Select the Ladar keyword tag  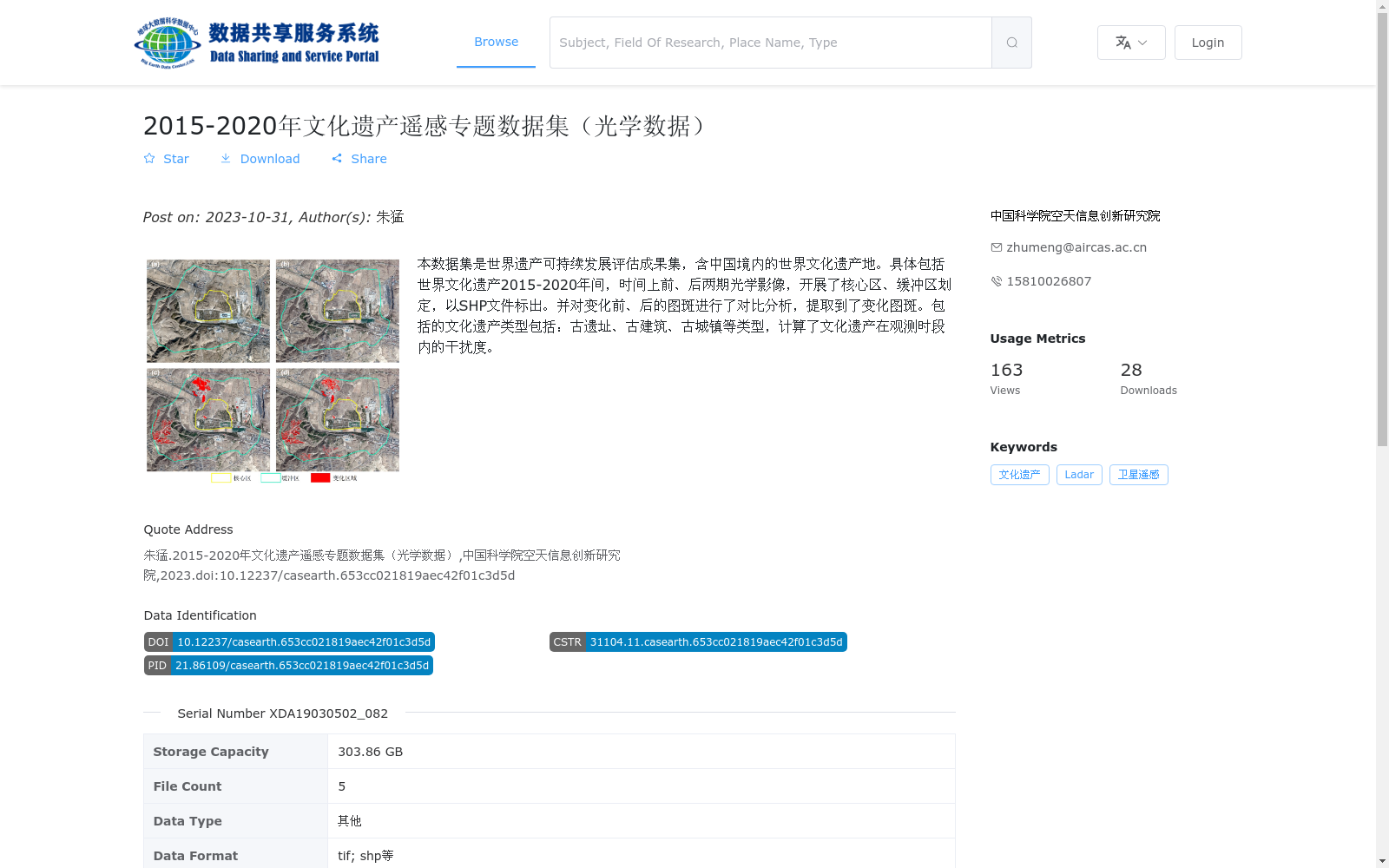(1079, 475)
